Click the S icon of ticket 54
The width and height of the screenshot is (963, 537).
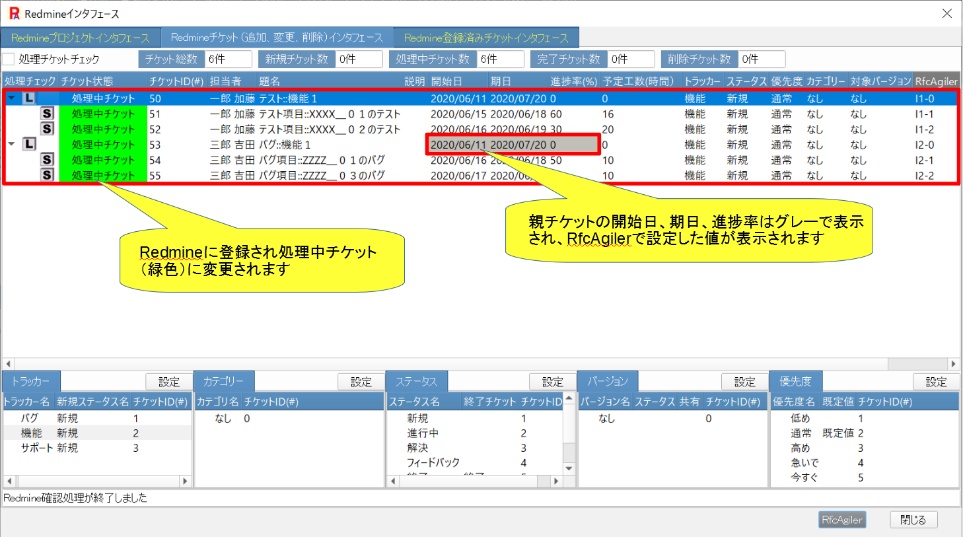(x=47, y=159)
